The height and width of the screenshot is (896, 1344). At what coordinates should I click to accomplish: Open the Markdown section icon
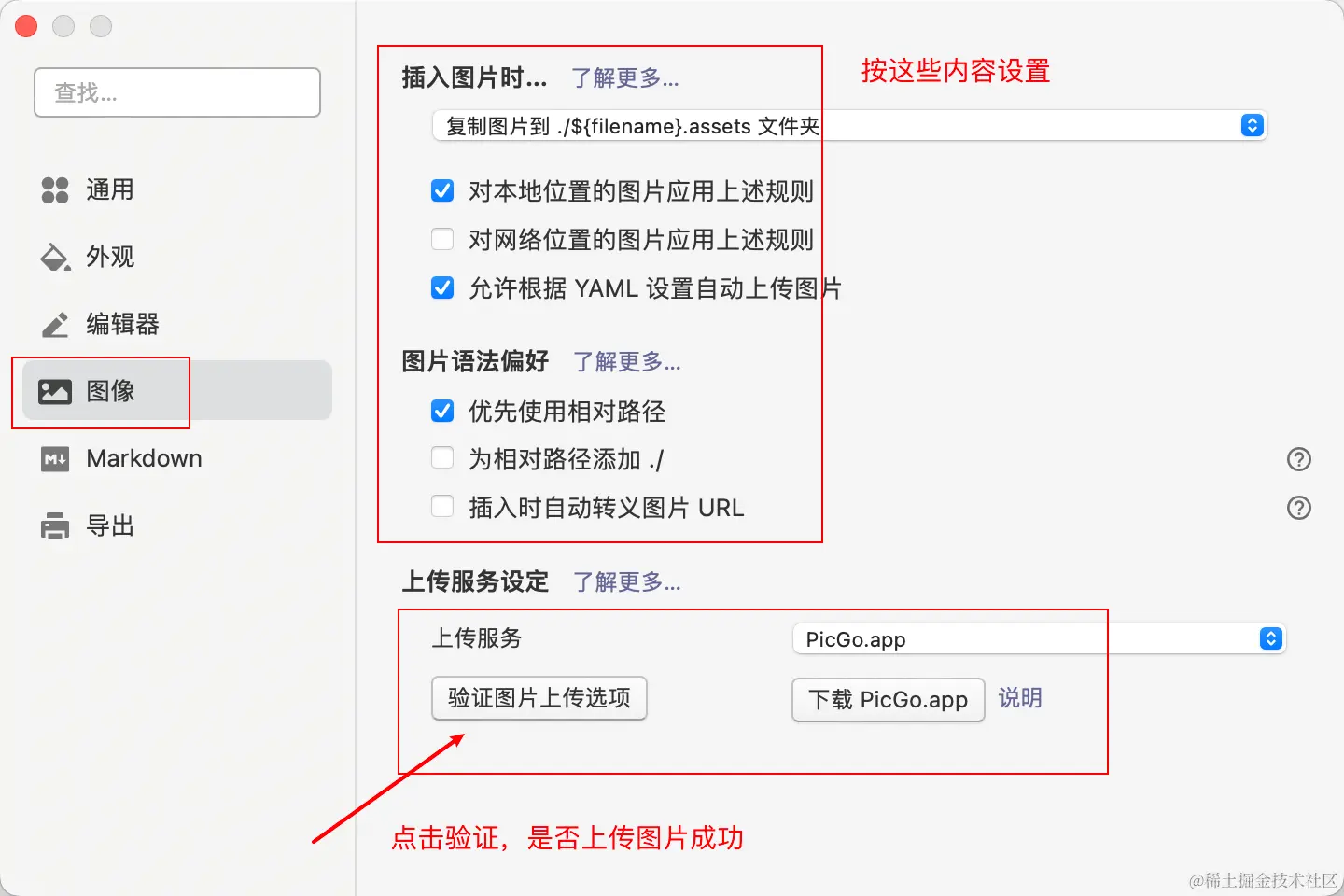55,459
